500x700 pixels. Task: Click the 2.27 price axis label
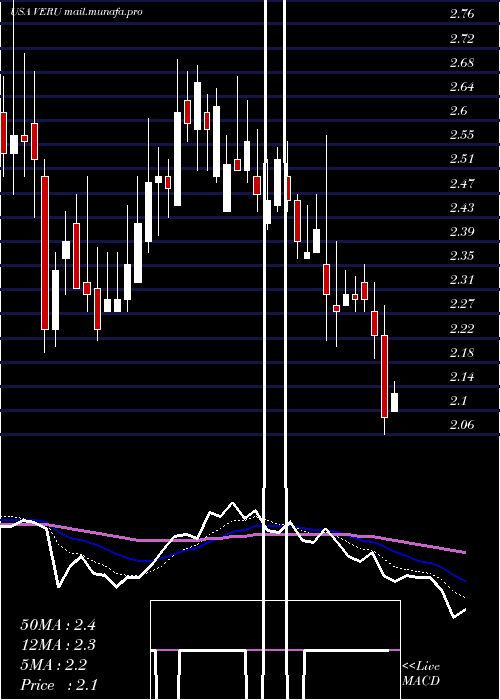[x=462, y=304]
